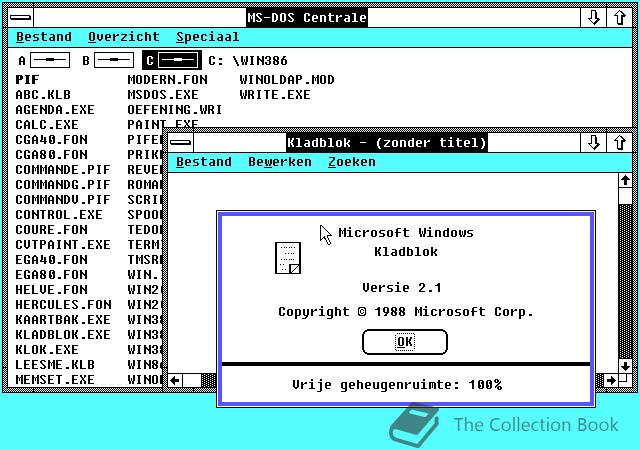This screenshot has height=450, width=640.
Task: Select file MEMSET.EXE
Action: click(55, 380)
